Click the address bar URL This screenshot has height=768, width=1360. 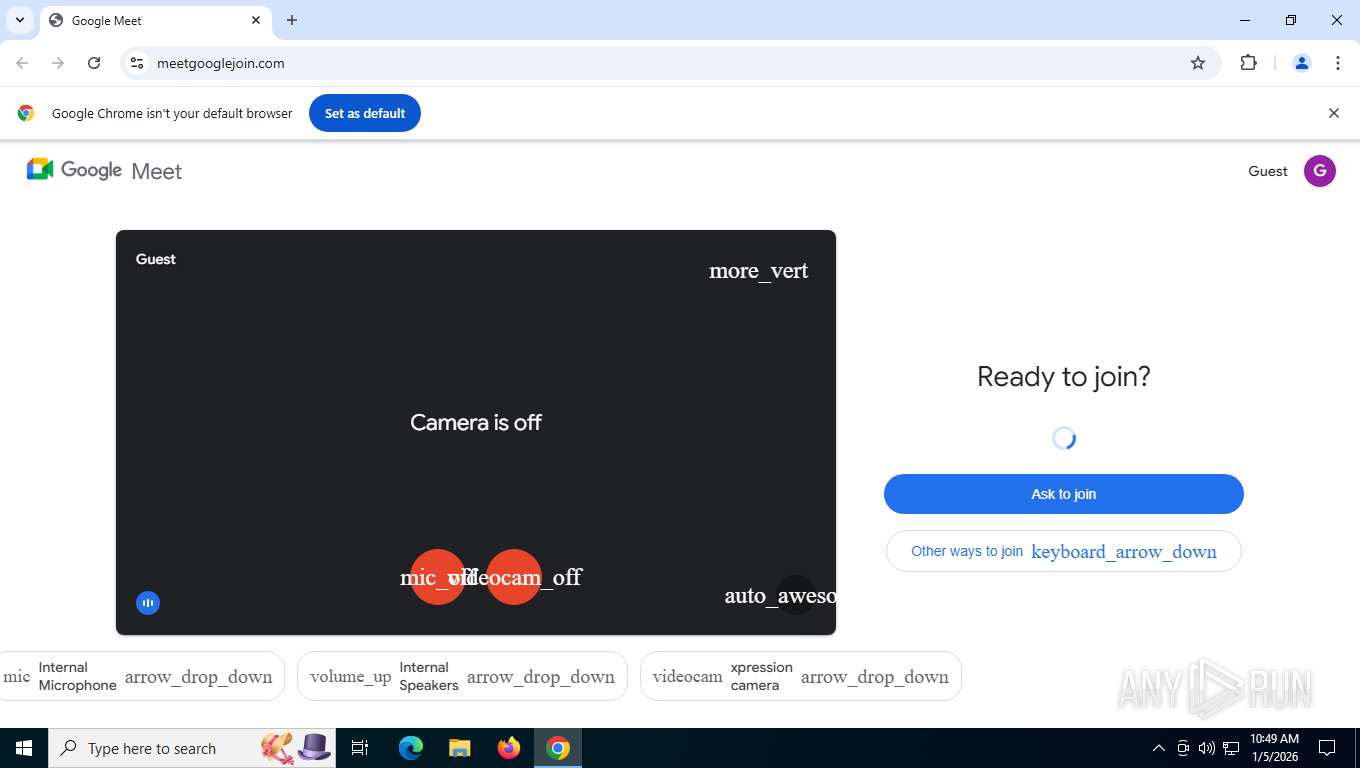221,63
